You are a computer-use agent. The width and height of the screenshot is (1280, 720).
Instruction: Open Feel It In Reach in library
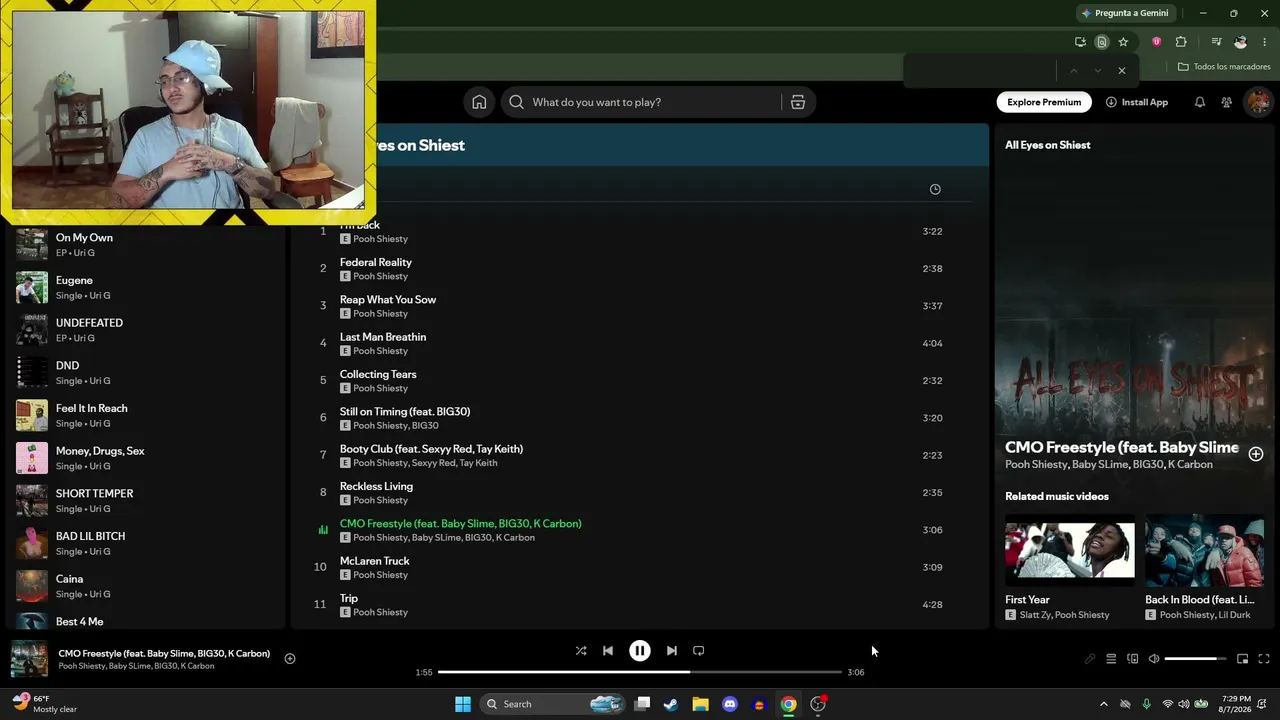(145, 415)
